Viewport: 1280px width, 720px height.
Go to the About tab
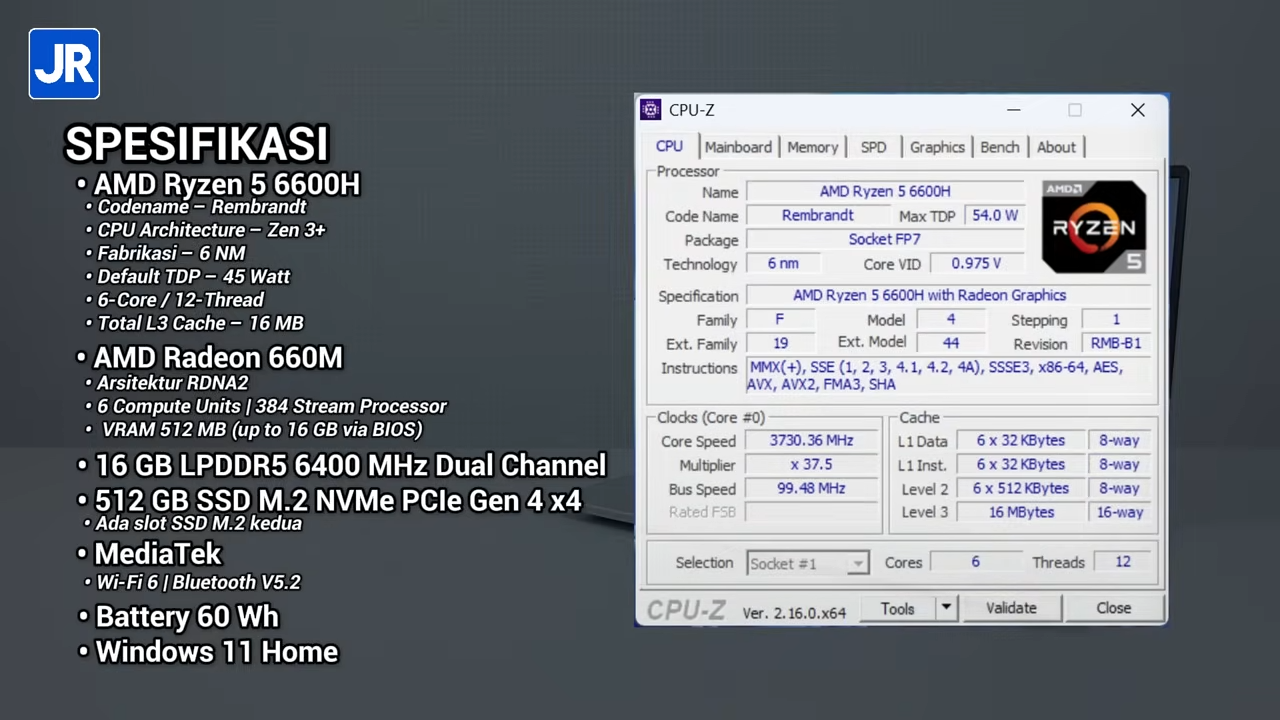point(1056,147)
